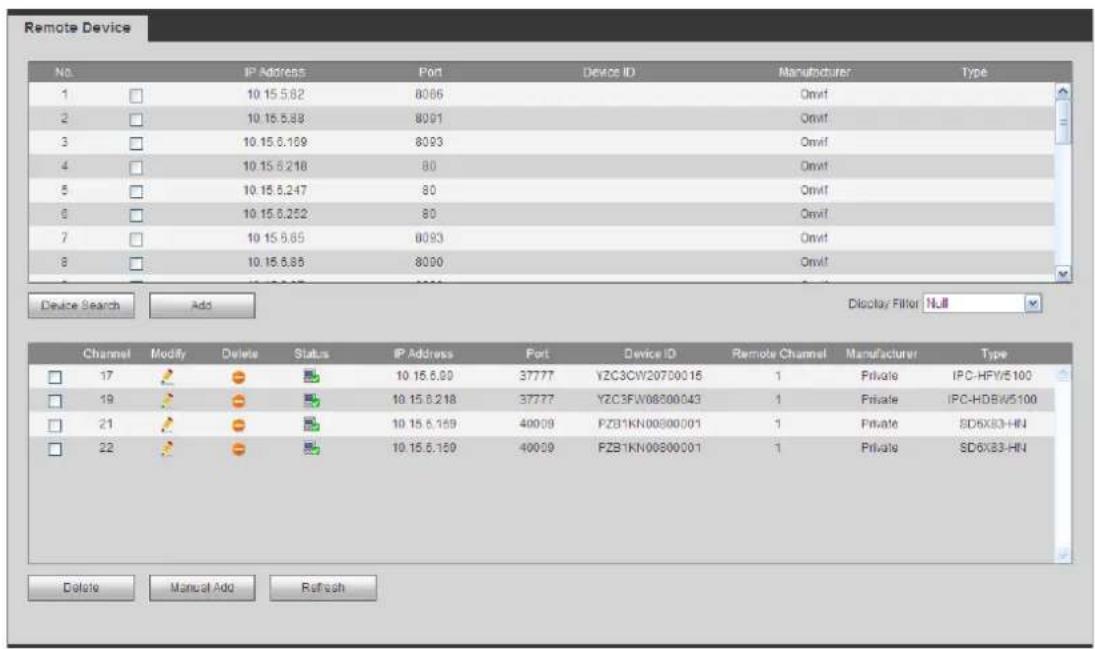Click the Device Search button
Image resolution: width=1095 pixels, height=649 pixels.
pyautogui.click(x=81, y=305)
